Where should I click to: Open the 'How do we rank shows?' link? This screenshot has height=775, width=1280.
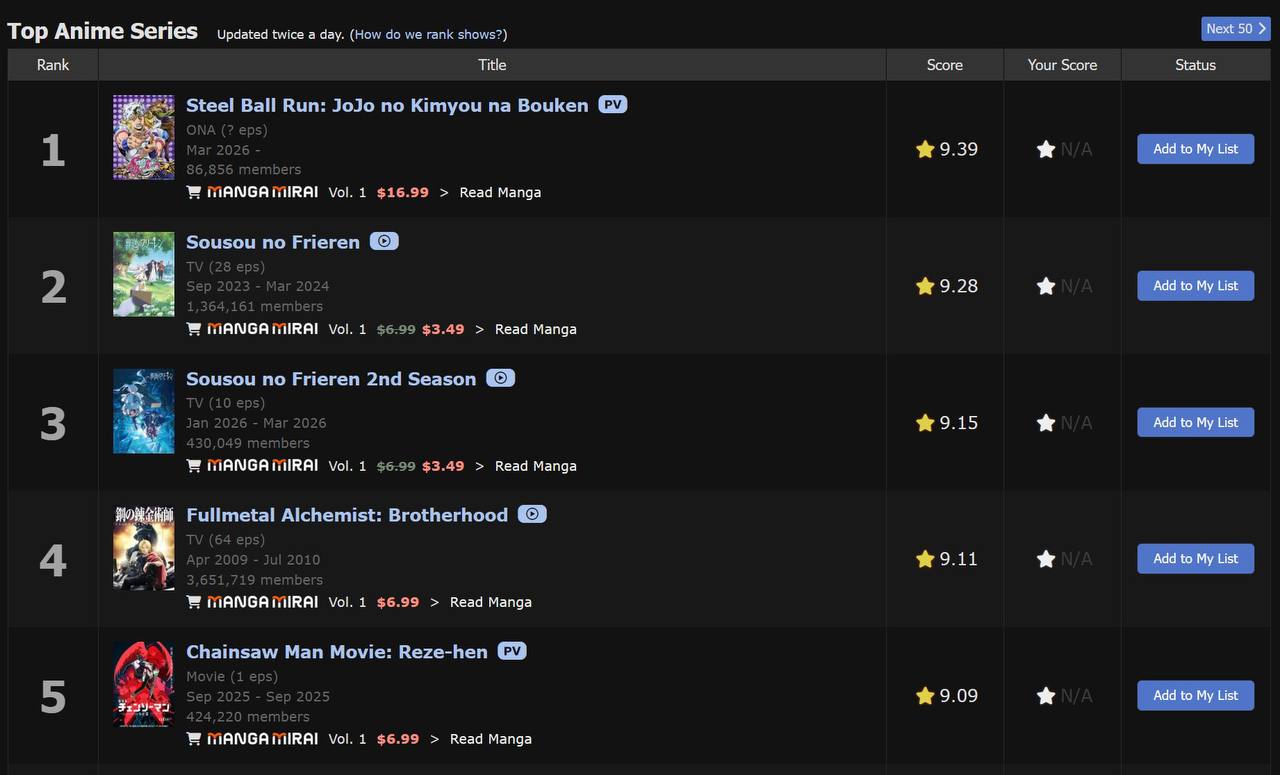428,34
